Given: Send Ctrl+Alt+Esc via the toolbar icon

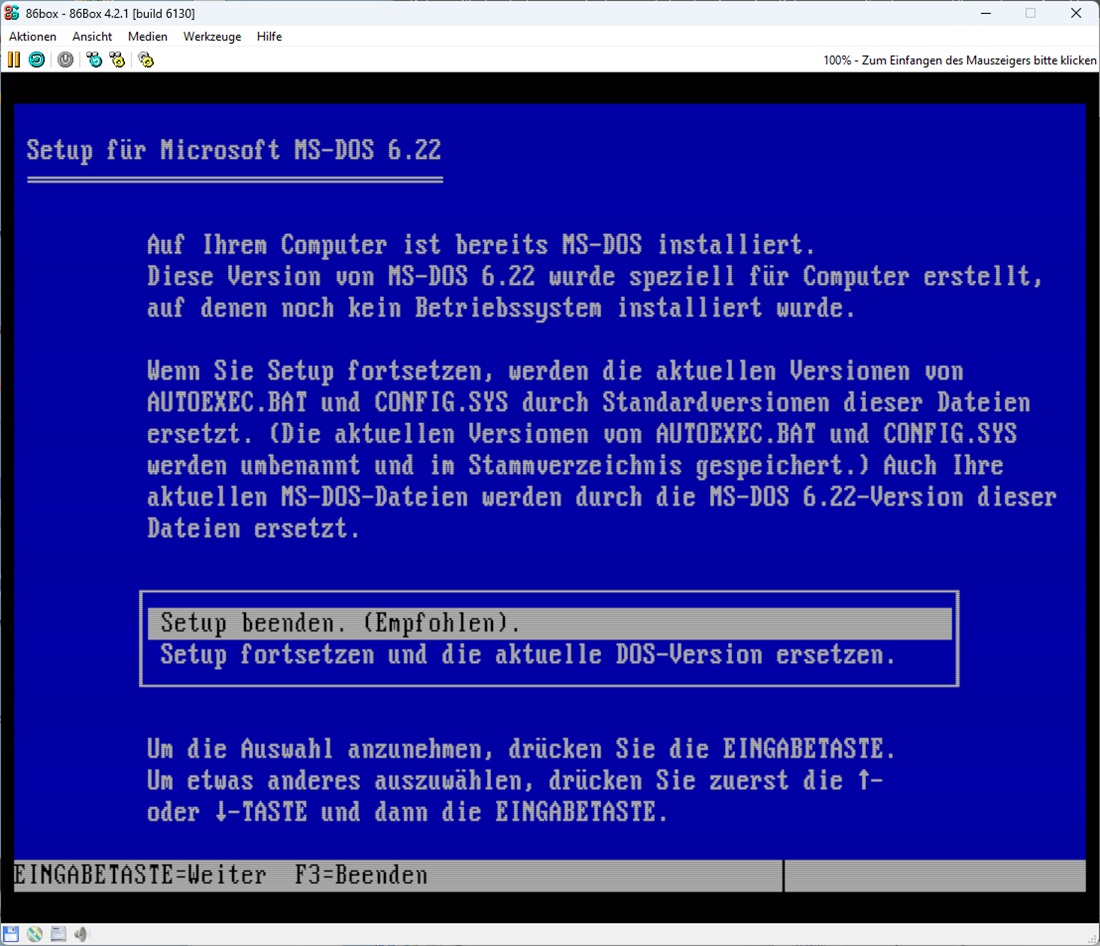Looking at the screenshot, I should (118, 60).
